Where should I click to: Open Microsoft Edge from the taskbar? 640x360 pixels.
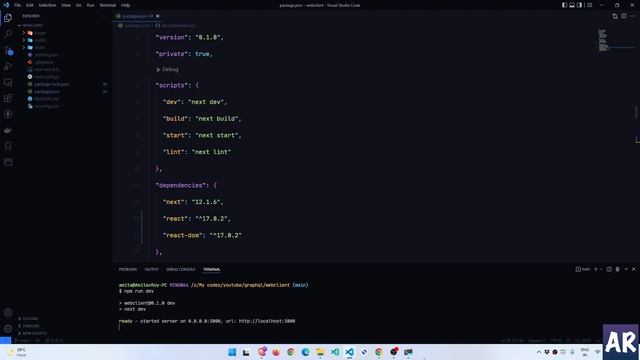[305, 352]
